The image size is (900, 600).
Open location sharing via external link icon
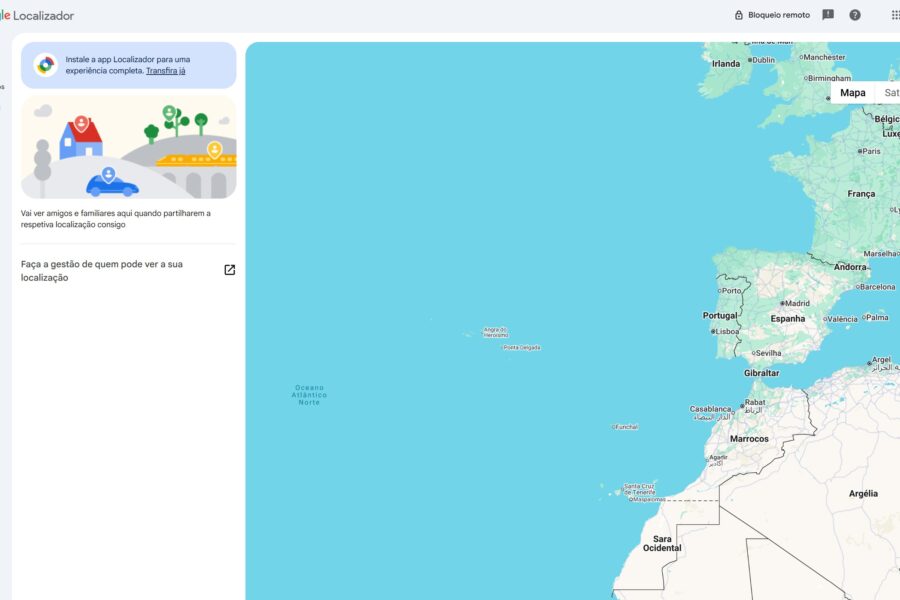click(x=229, y=268)
